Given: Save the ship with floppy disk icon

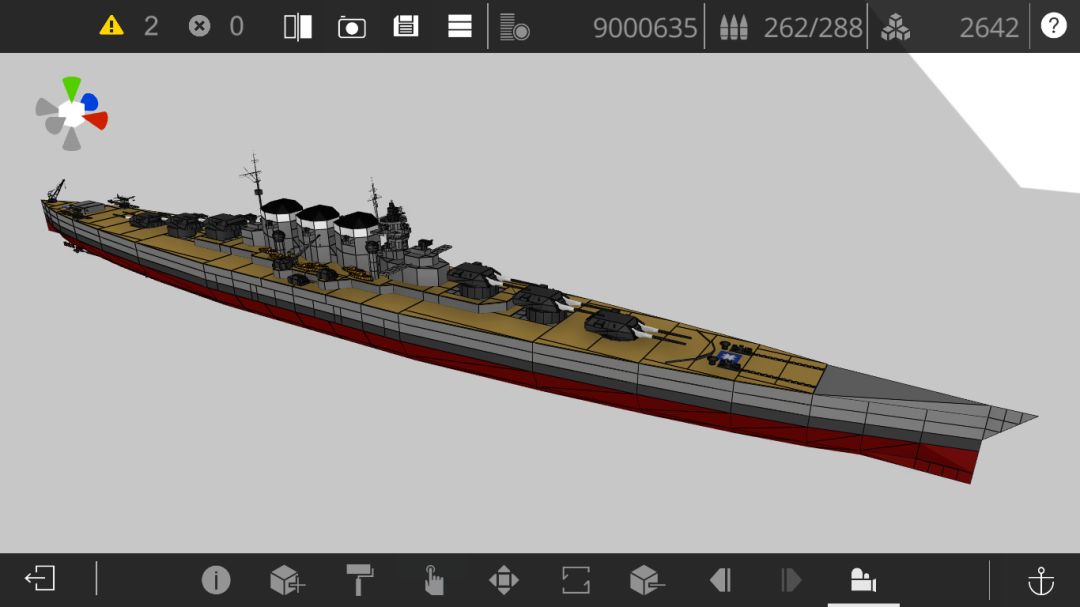Looking at the screenshot, I should [406, 27].
